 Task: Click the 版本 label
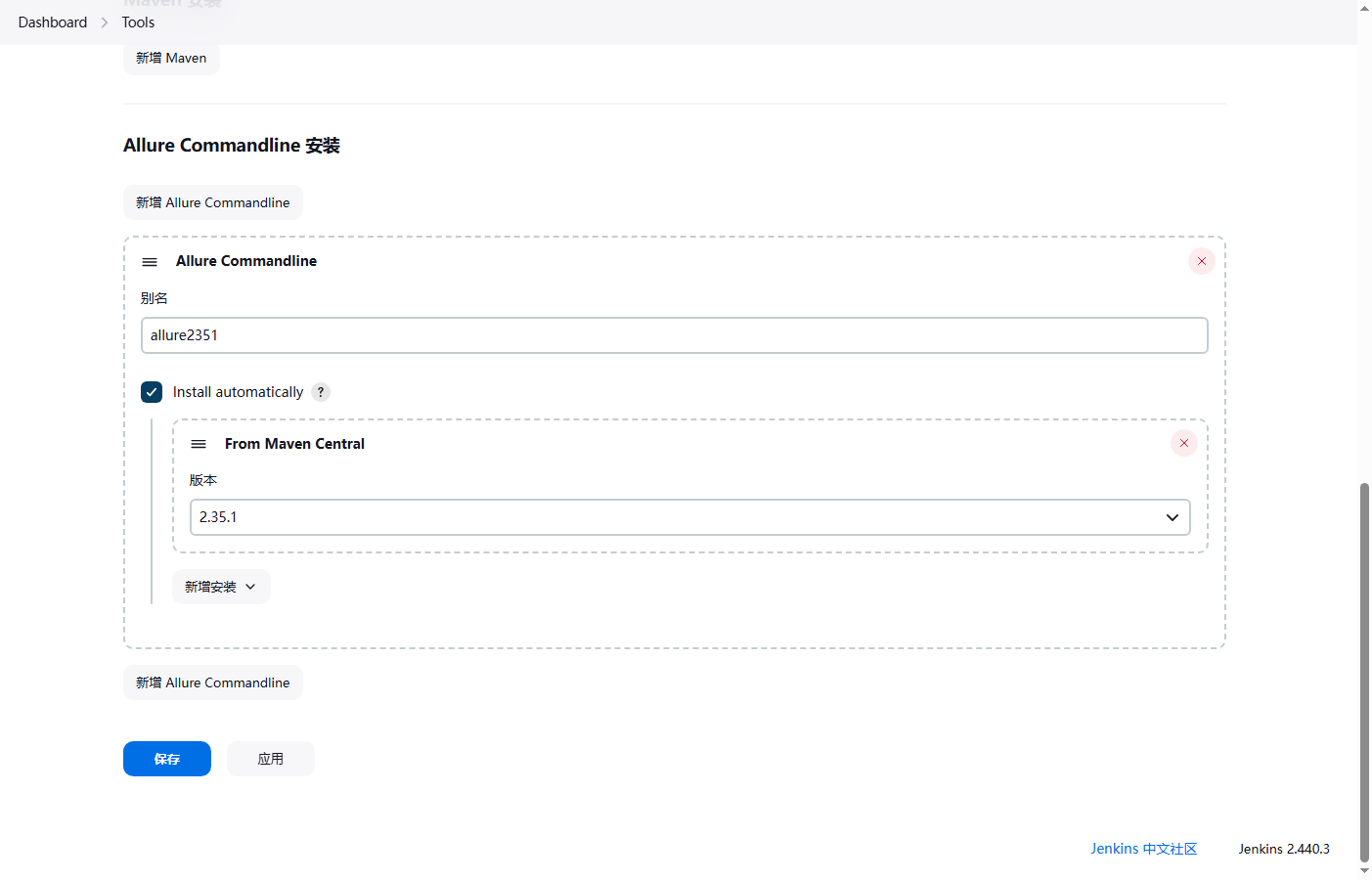coord(203,480)
